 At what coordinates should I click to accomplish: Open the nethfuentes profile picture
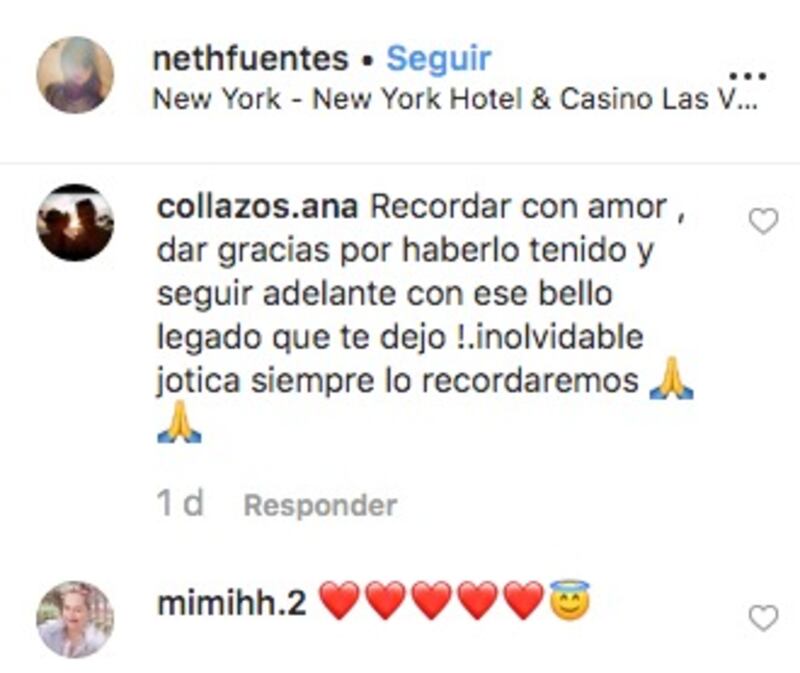pos(76,74)
